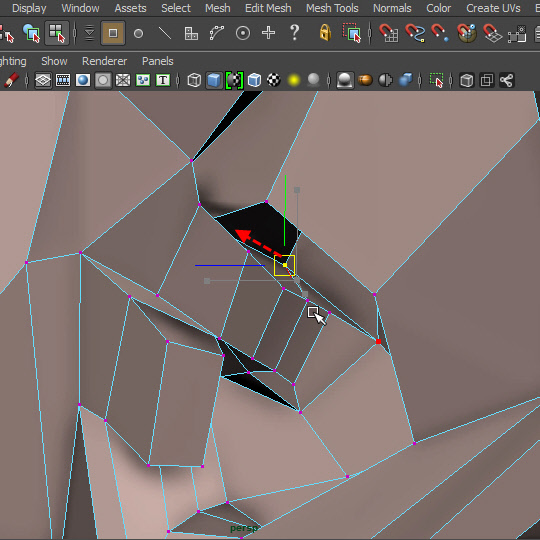The height and width of the screenshot is (540, 540).
Task: Toggle the points component selection mask
Action: 138,33
